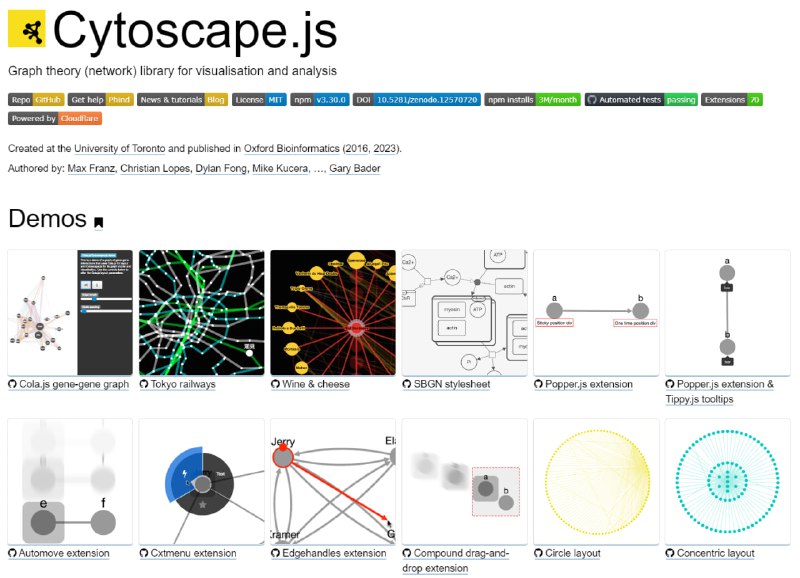This screenshot has width=800, height=578.
Task: Click Edgehandles thumbnail with Jerry node
Action: pos(333,482)
